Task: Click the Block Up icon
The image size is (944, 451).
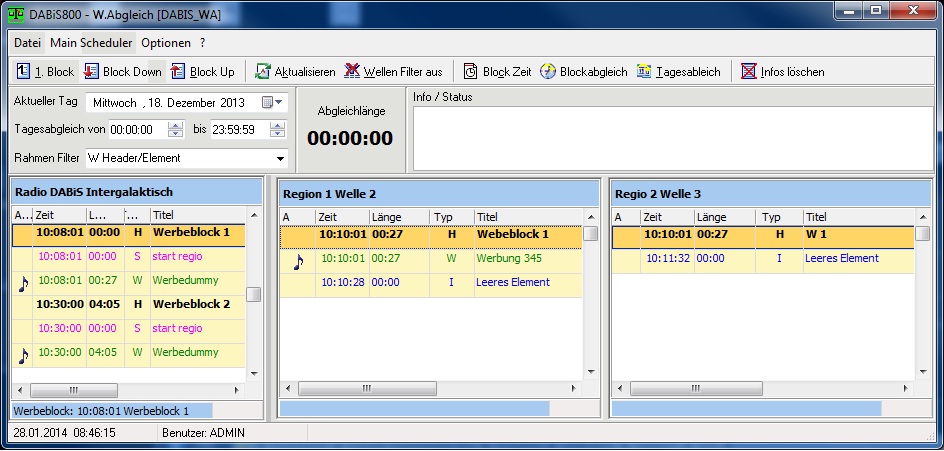Action: point(178,72)
